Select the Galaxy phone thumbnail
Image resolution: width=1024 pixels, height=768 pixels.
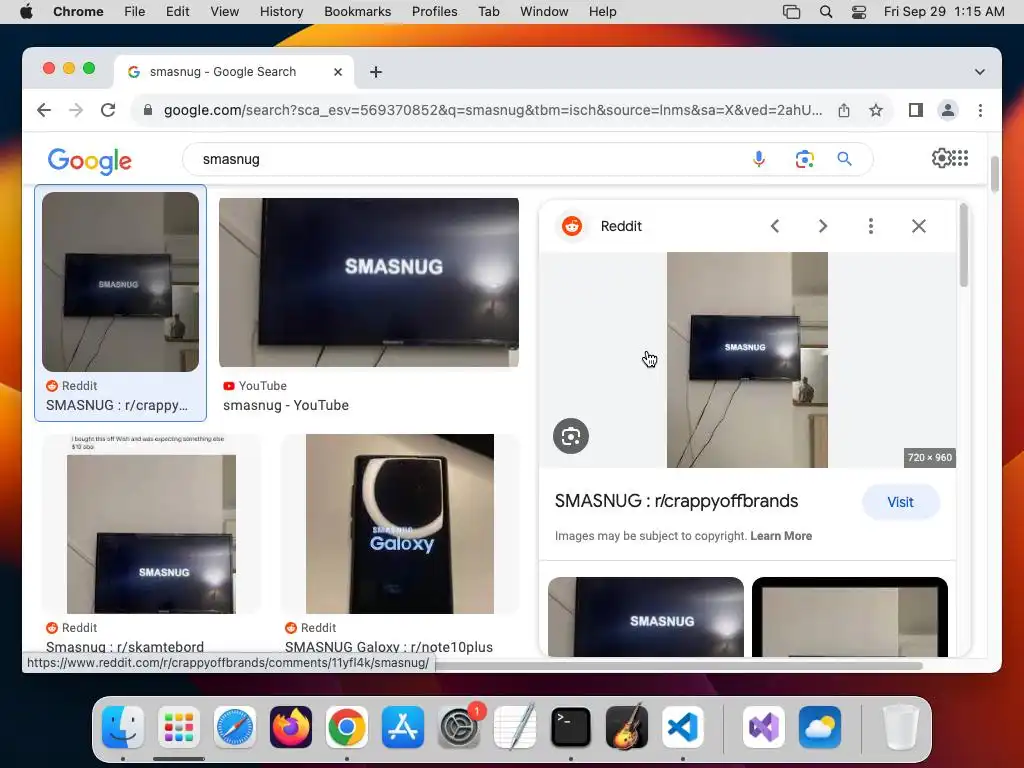click(x=400, y=524)
